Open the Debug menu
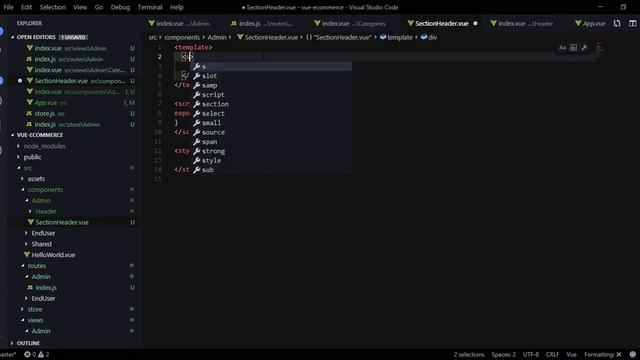Viewport: 640px width, 360px height. 120,7
